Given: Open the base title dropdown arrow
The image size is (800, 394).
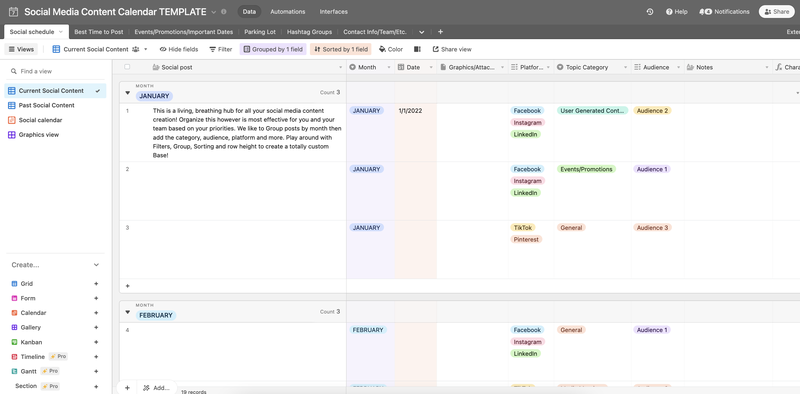Looking at the screenshot, I should [213, 12].
